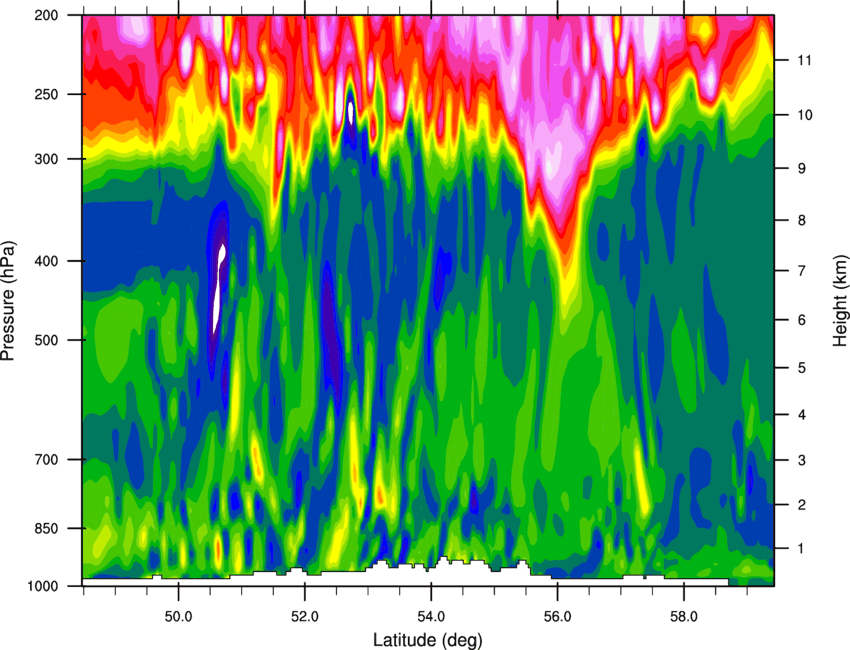This screenshot has height=650, width=850.
Task: Select the 850 pressure tick label
Action: 46,528
